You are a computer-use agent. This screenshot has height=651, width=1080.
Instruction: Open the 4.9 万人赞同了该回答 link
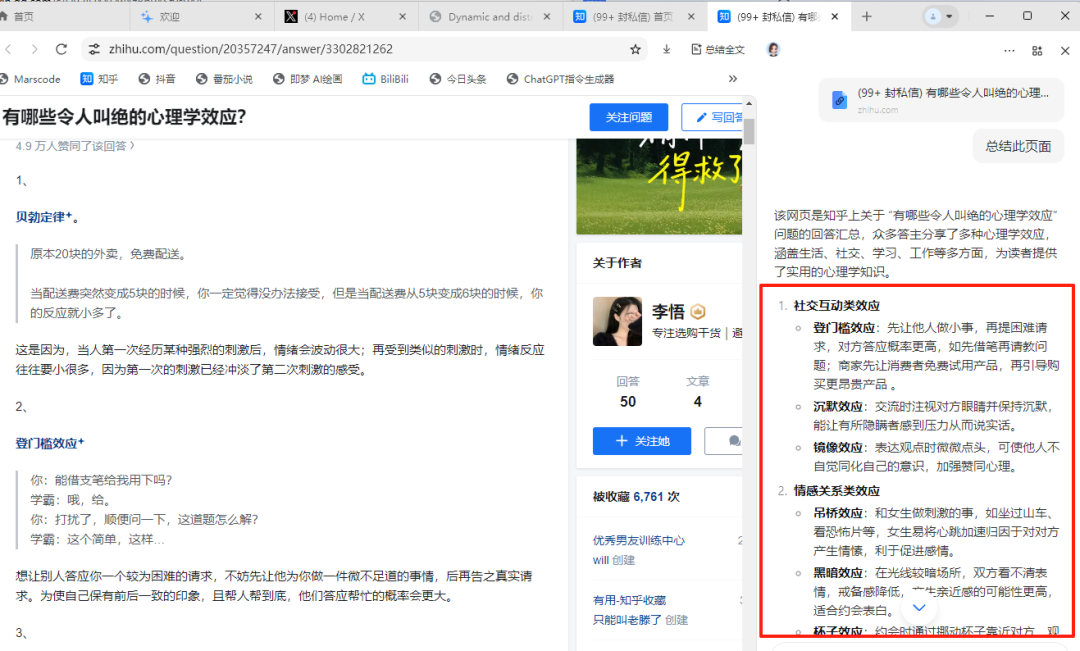75,146
